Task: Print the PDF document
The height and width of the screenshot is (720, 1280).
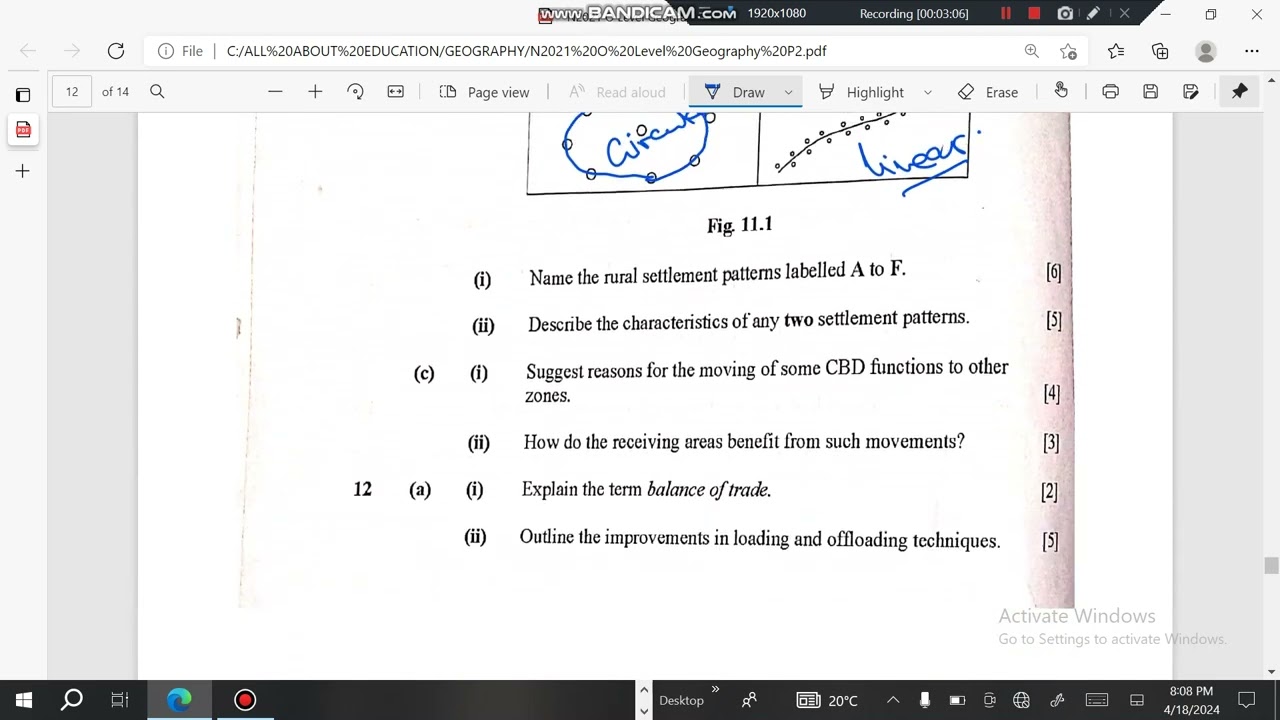Action: [x=1110, y=91]
